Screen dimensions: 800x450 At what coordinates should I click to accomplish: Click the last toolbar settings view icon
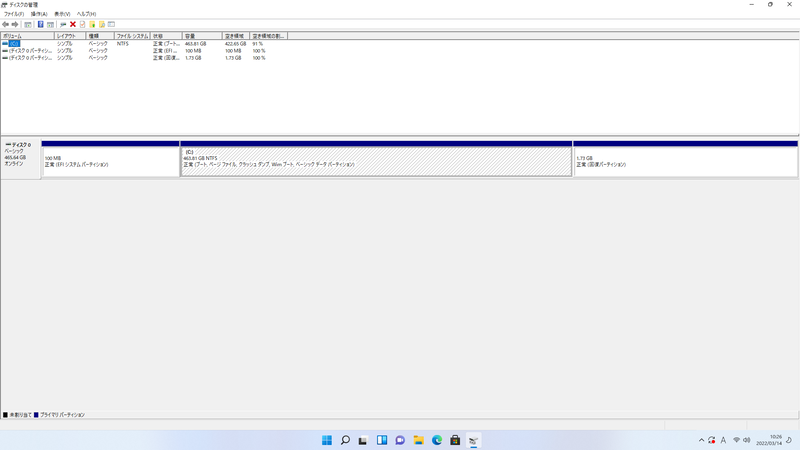[x=111, y=24]
